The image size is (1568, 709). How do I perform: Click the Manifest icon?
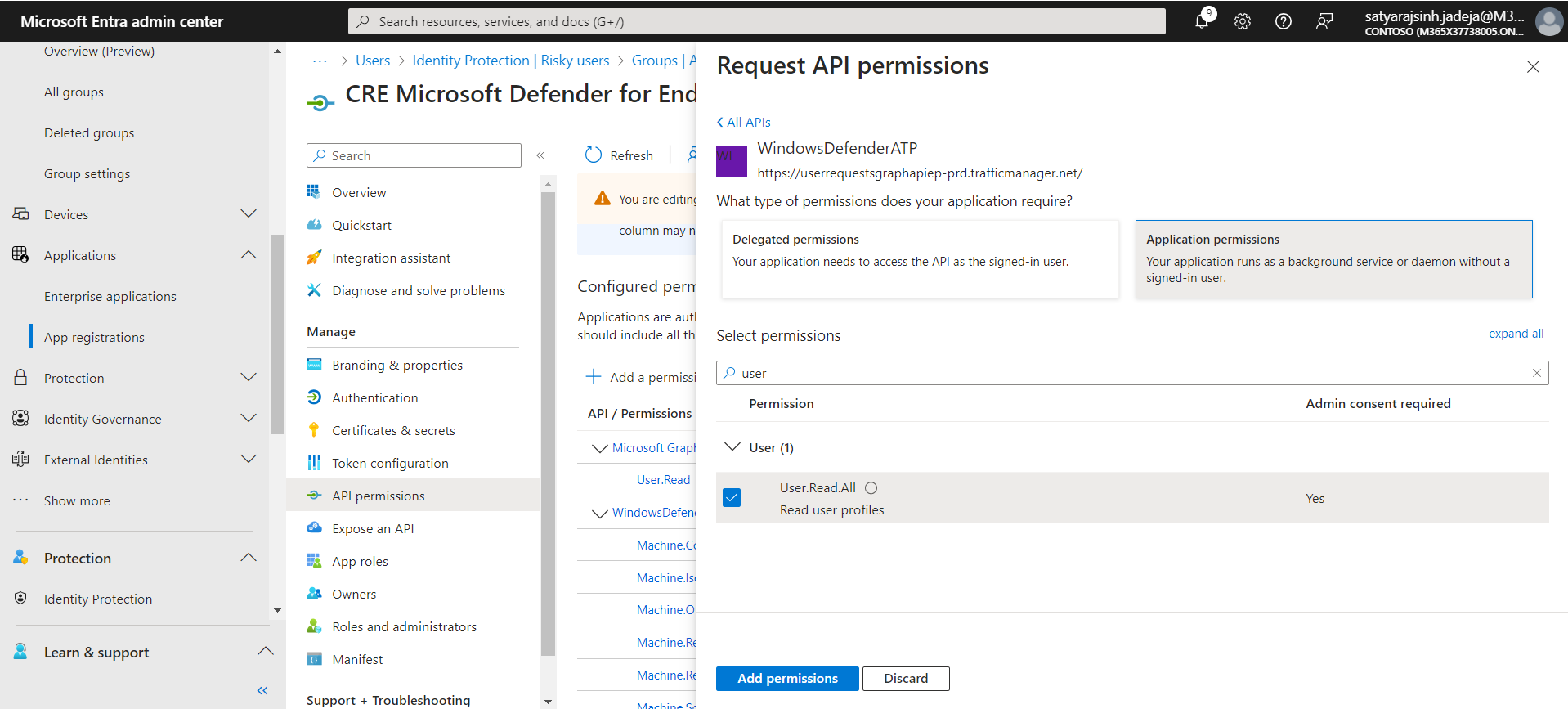pos(314,658)
